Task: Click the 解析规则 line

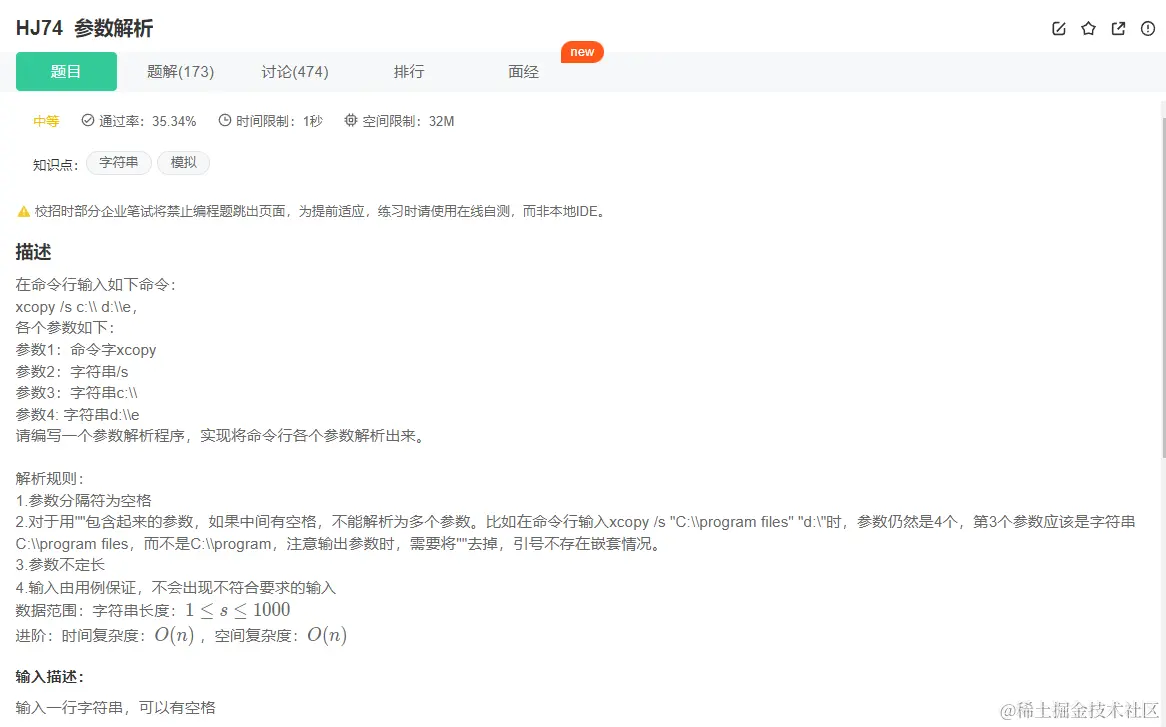Action: (x=51, y=479)
